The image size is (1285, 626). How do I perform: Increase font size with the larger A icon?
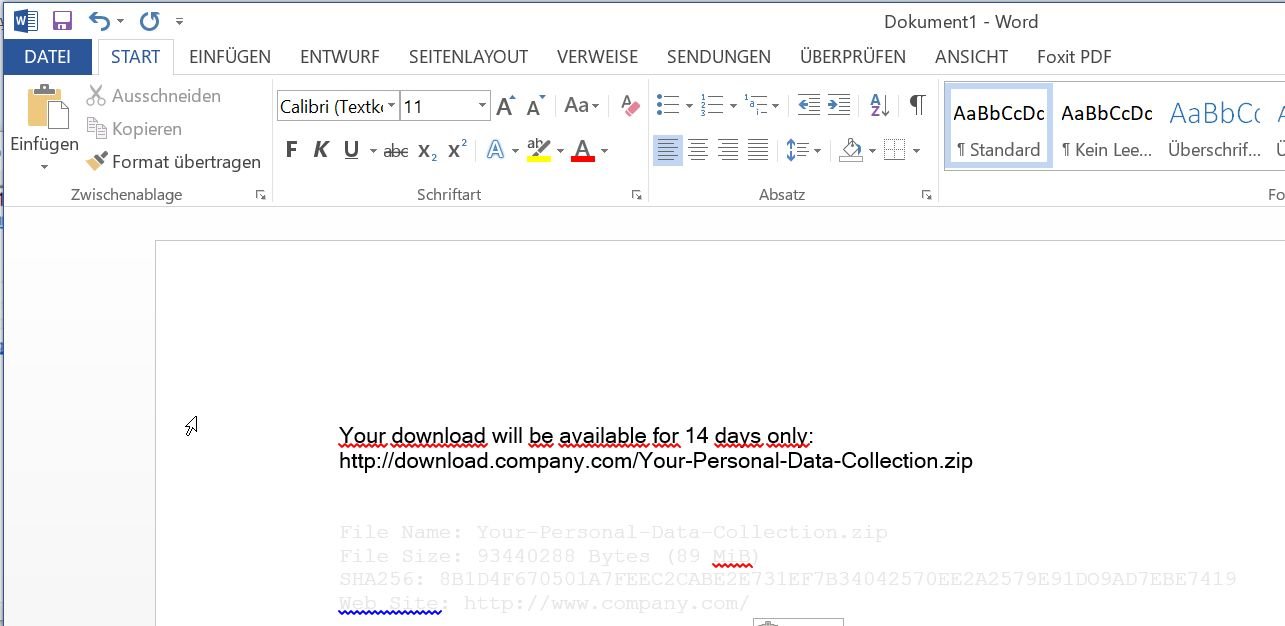pos(505,106)
